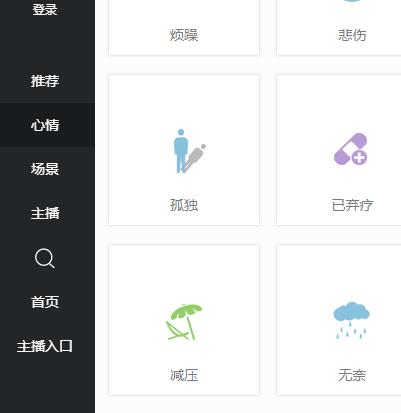401x413 pixels.
Task: Select the 心情 mood menu item
Action: (x=45, y=125)
